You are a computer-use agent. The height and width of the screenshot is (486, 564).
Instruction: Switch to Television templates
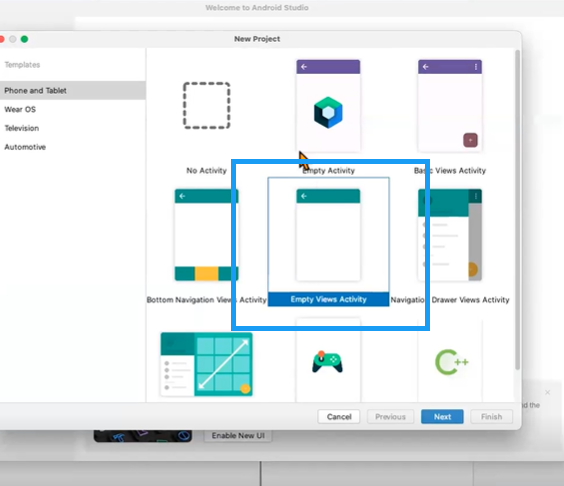click(x=22, y=128)
